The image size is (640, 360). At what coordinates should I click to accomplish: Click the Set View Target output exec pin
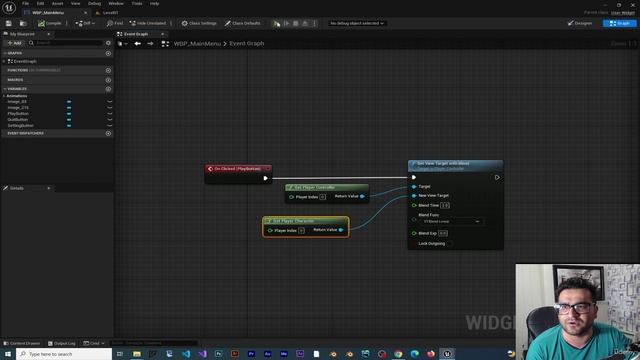coord(497,178)
